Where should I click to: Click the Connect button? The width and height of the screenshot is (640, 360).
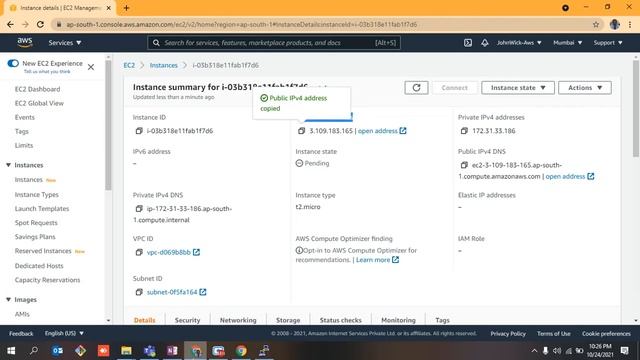pyautogui.click(x=454, y=88)
